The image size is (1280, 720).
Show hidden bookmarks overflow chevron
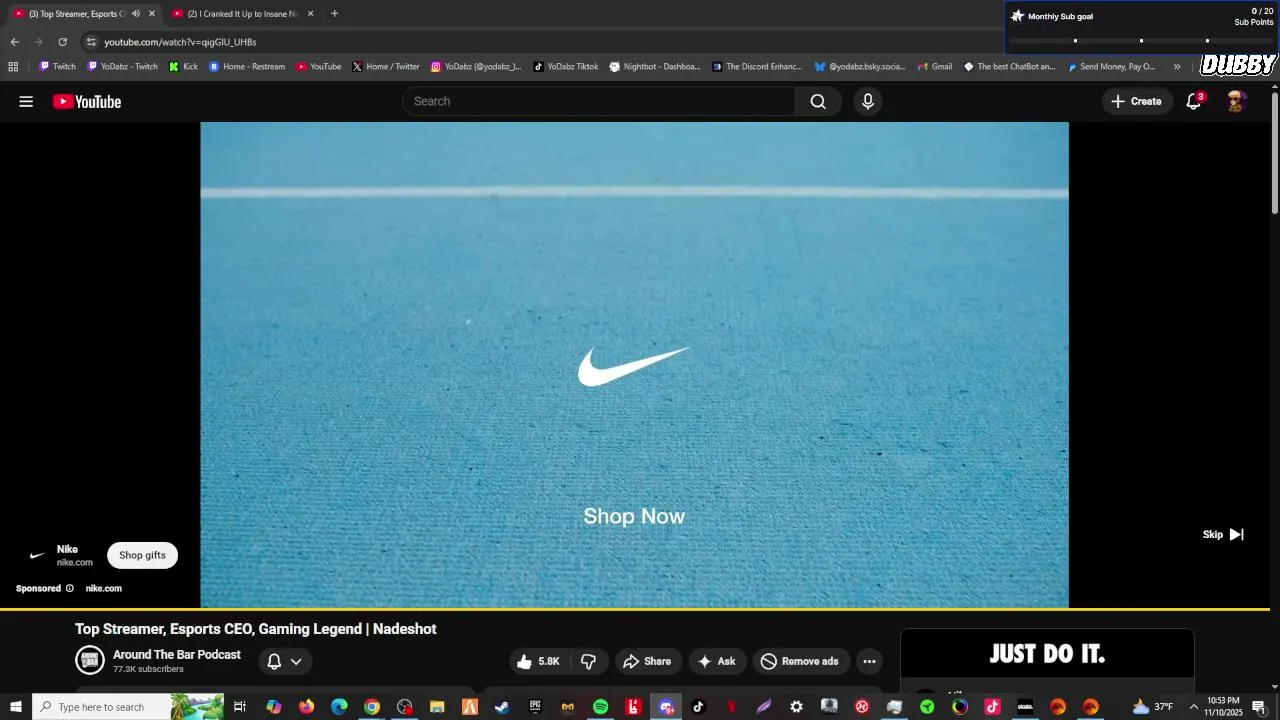(1177, 67)
